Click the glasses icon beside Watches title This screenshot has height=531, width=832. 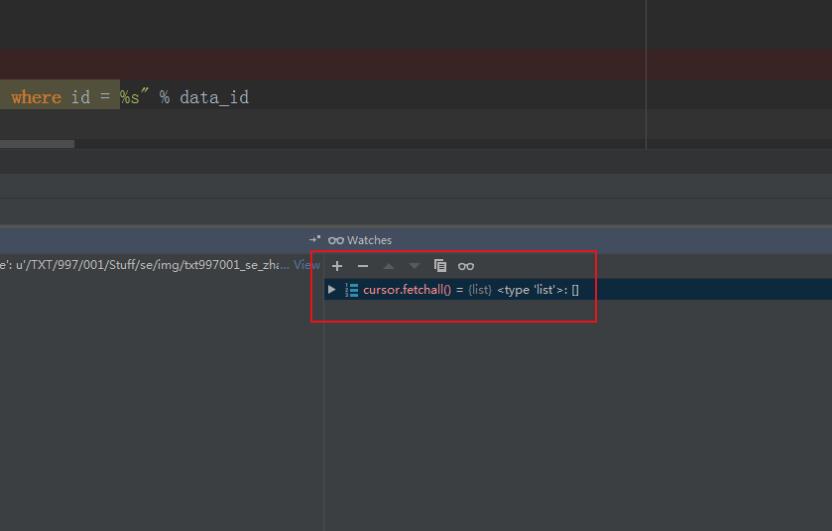[x=336, y=240]
